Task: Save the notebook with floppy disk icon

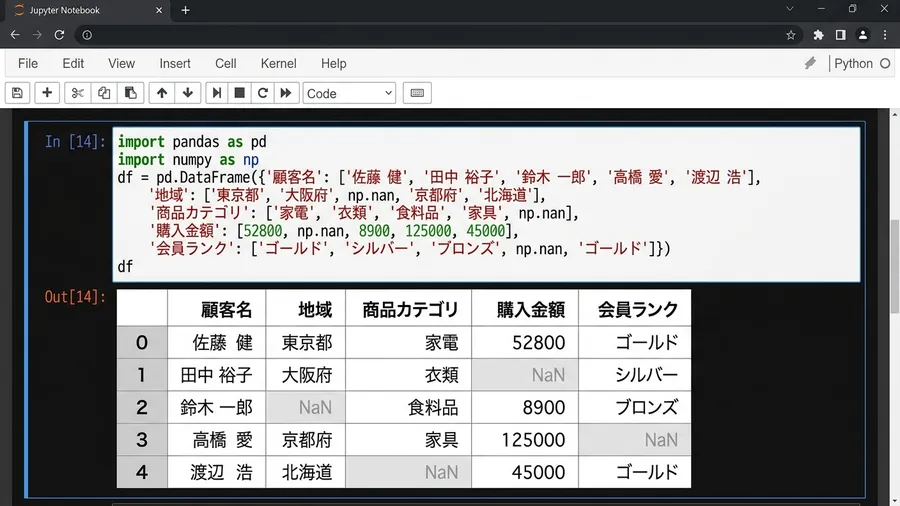Action: click(x=17, y=93)
